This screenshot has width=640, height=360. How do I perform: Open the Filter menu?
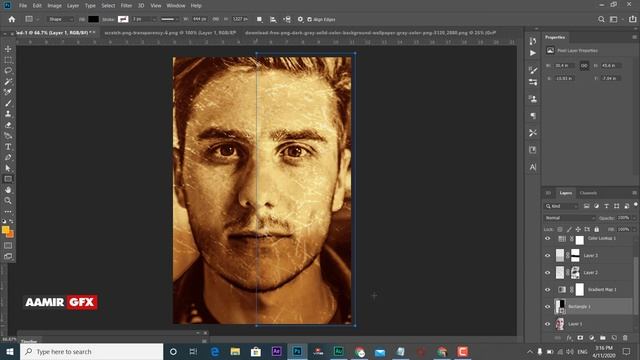[126, 6]
